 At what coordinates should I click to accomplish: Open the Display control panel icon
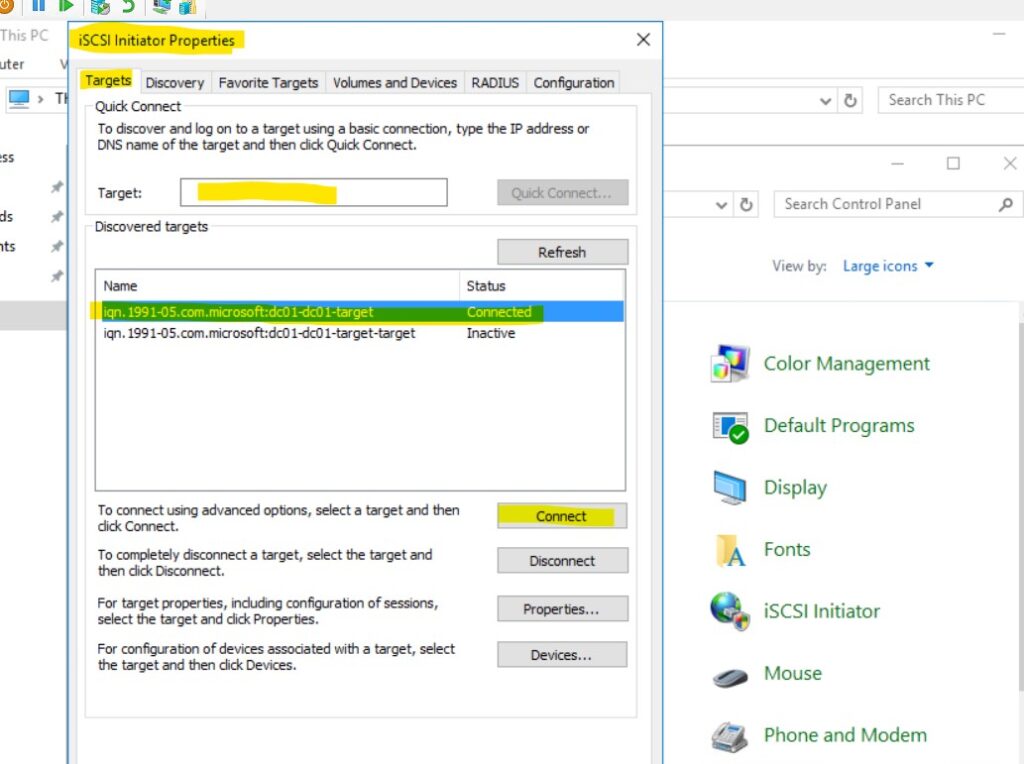(729, 488)
